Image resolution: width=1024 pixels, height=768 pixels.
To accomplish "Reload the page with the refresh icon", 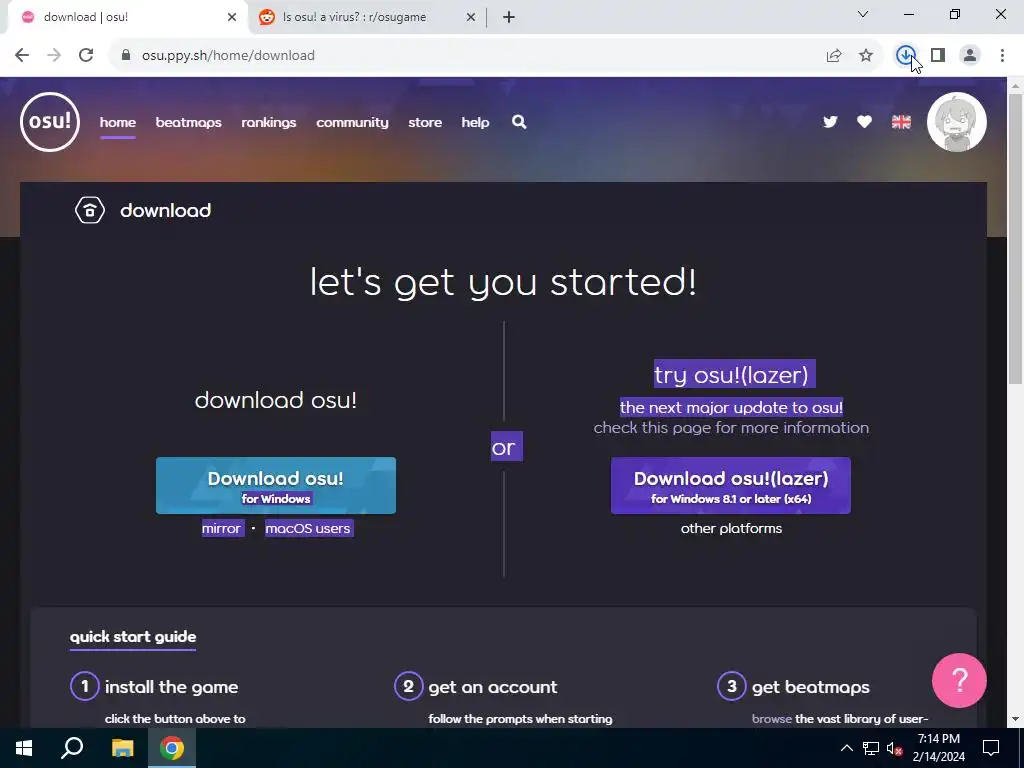I will click(86, 56).
